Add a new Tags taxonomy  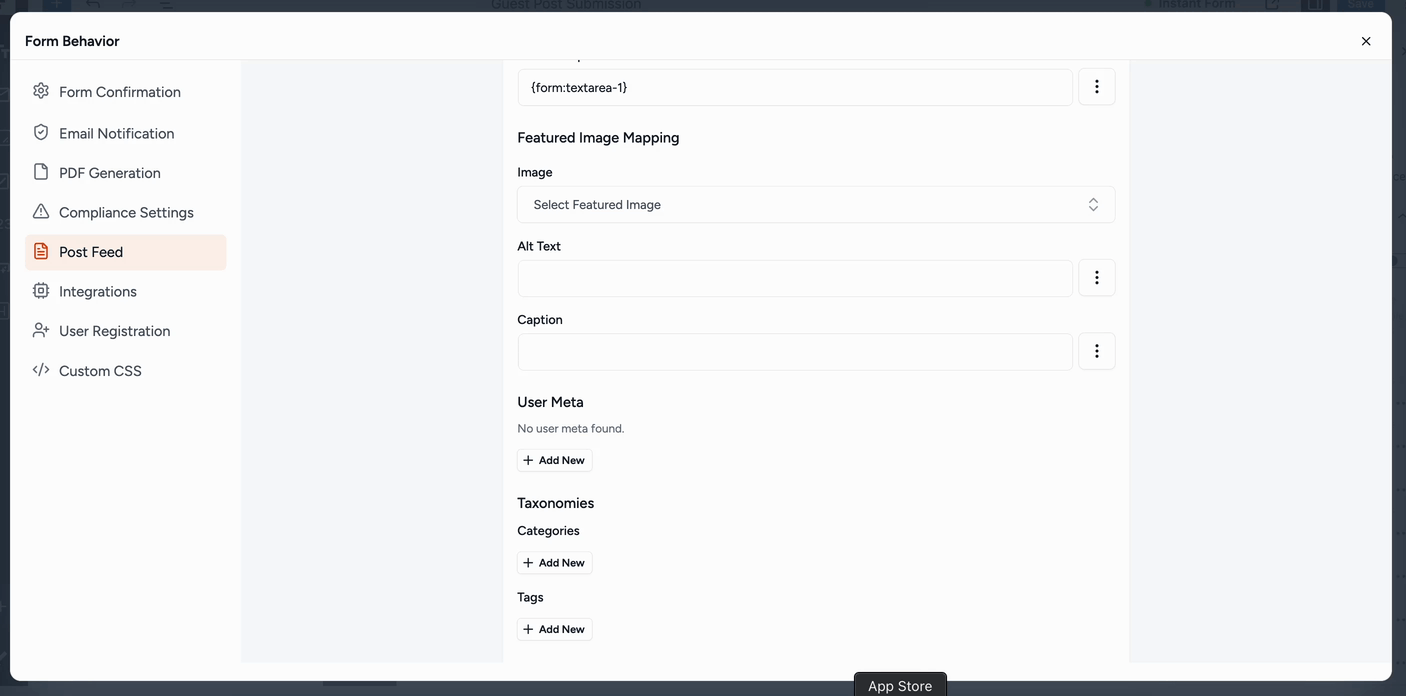(x=555, y=629)
